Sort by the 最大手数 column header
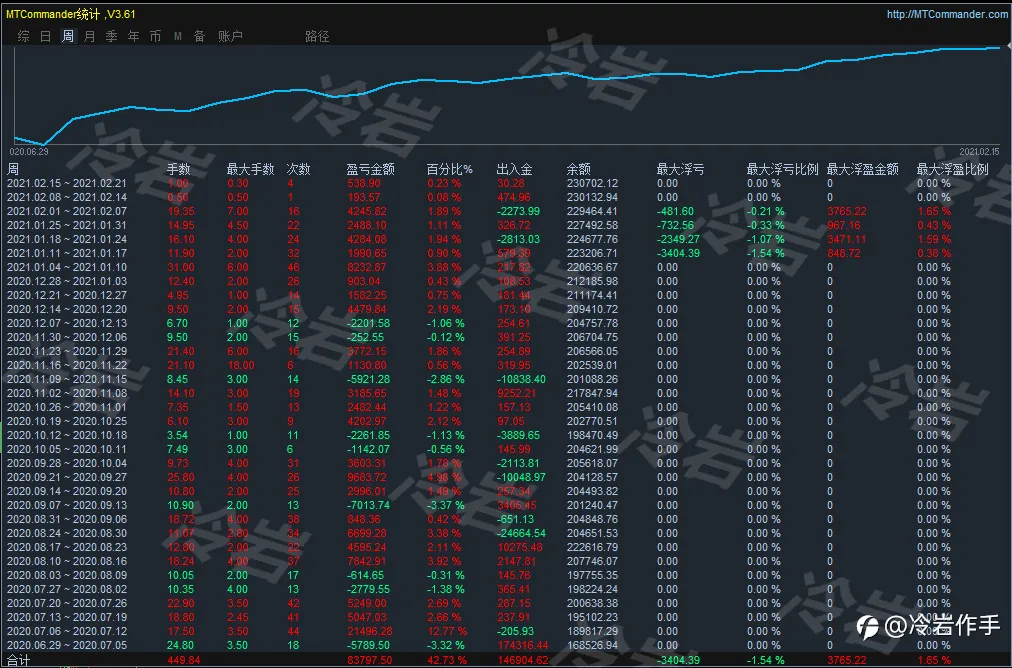The height and width of the screenshot is (668, 1012). pyautogui.click(x=250, y=169)
